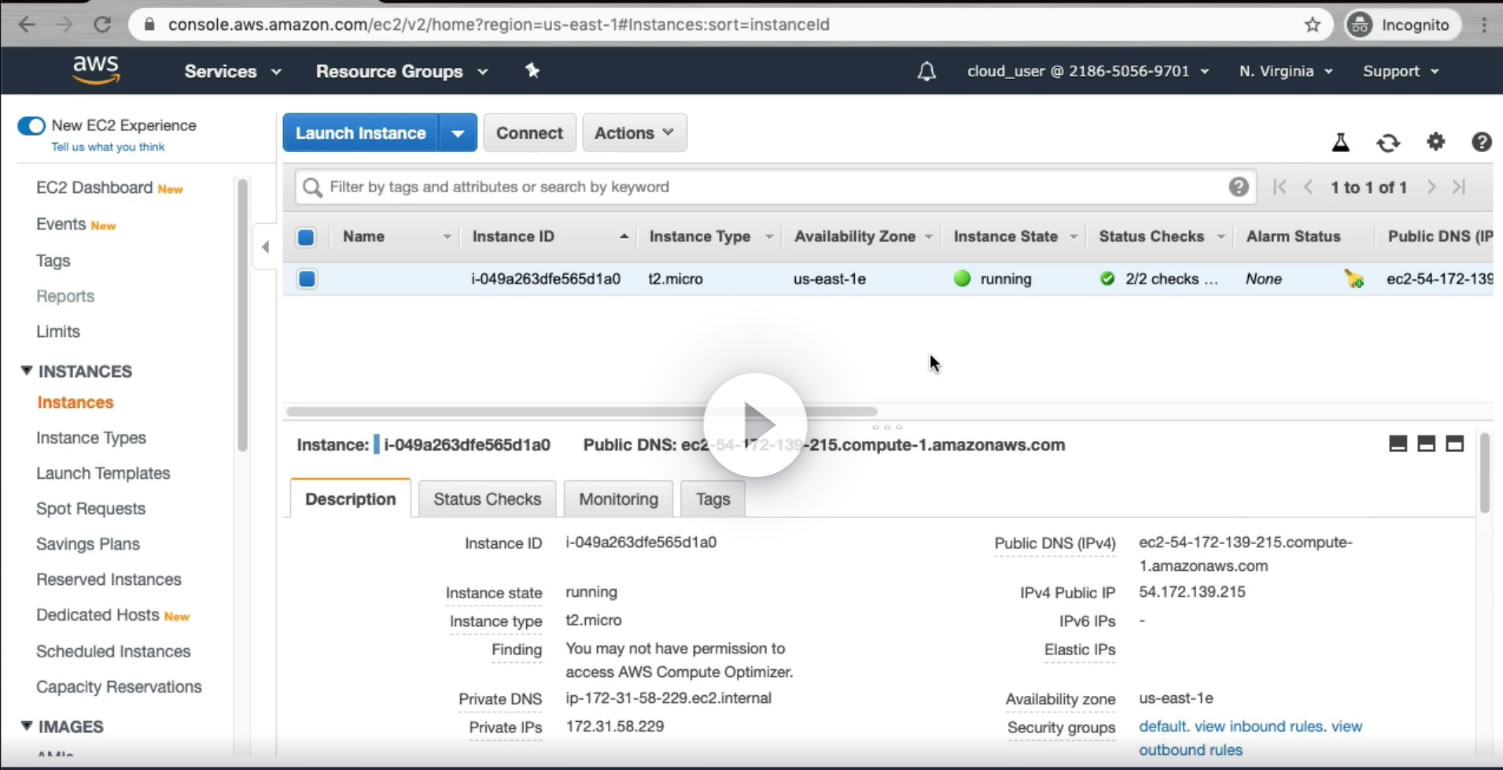Open the settings gear icon
The image size is (1503, 770).
1435,142
